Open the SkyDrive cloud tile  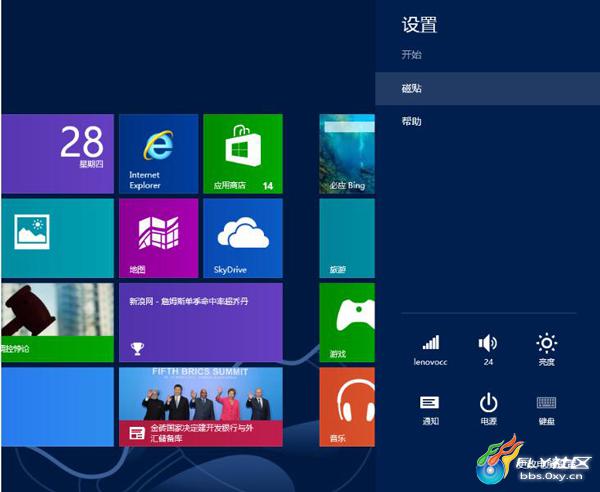tap(243, 238)
